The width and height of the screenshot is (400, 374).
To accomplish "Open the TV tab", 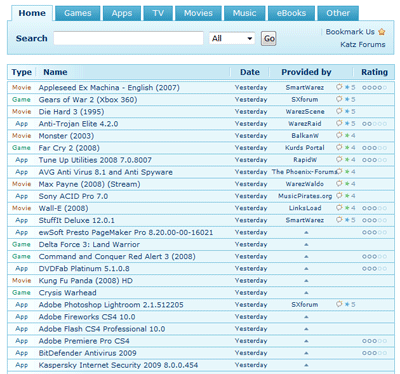I will click(x=158, y=13).
